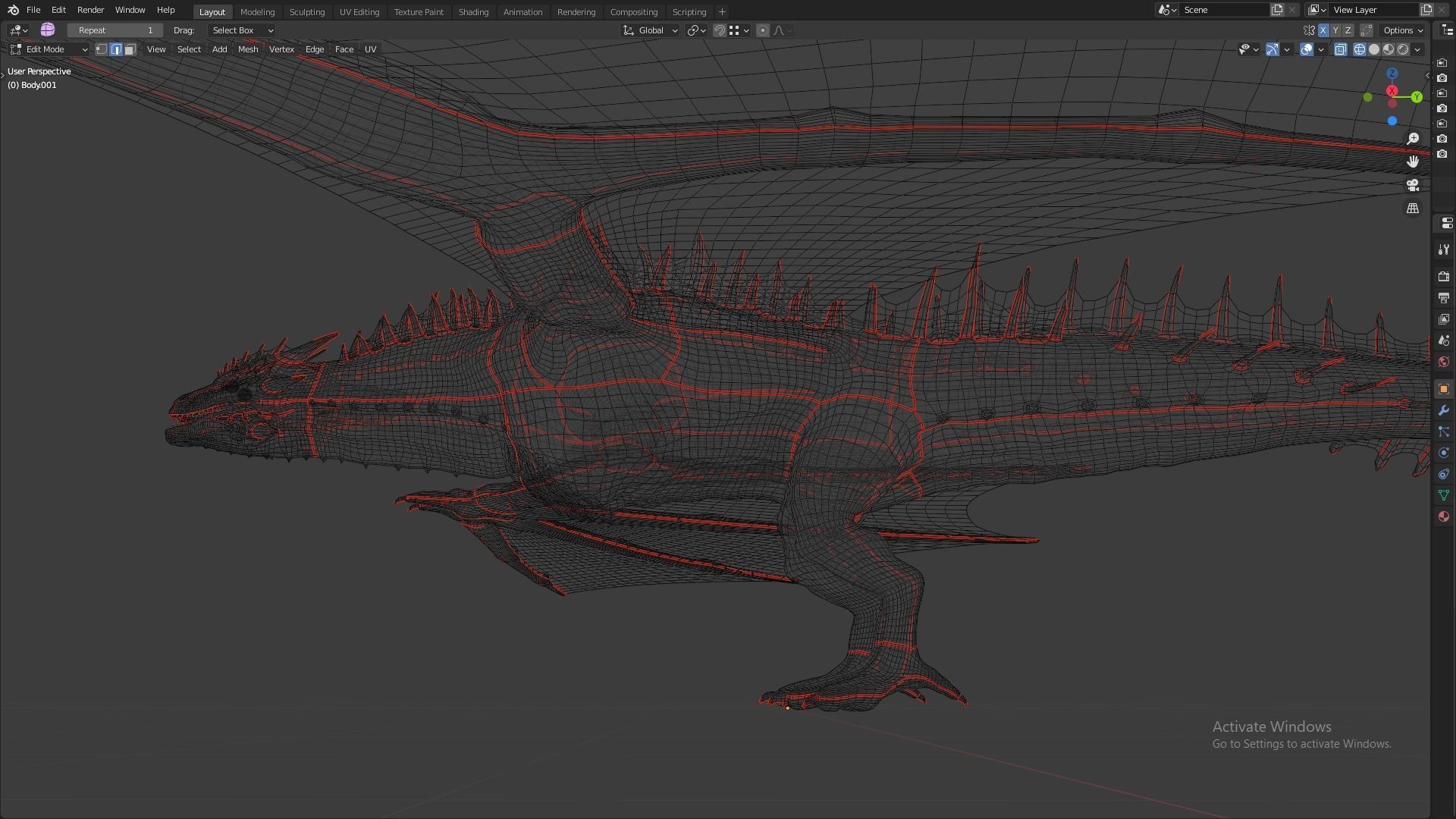The height and width of the screenshot is (819, 1456).
Task: Open the shading options dropdown arrow
Action: [x=1417, y=49]
